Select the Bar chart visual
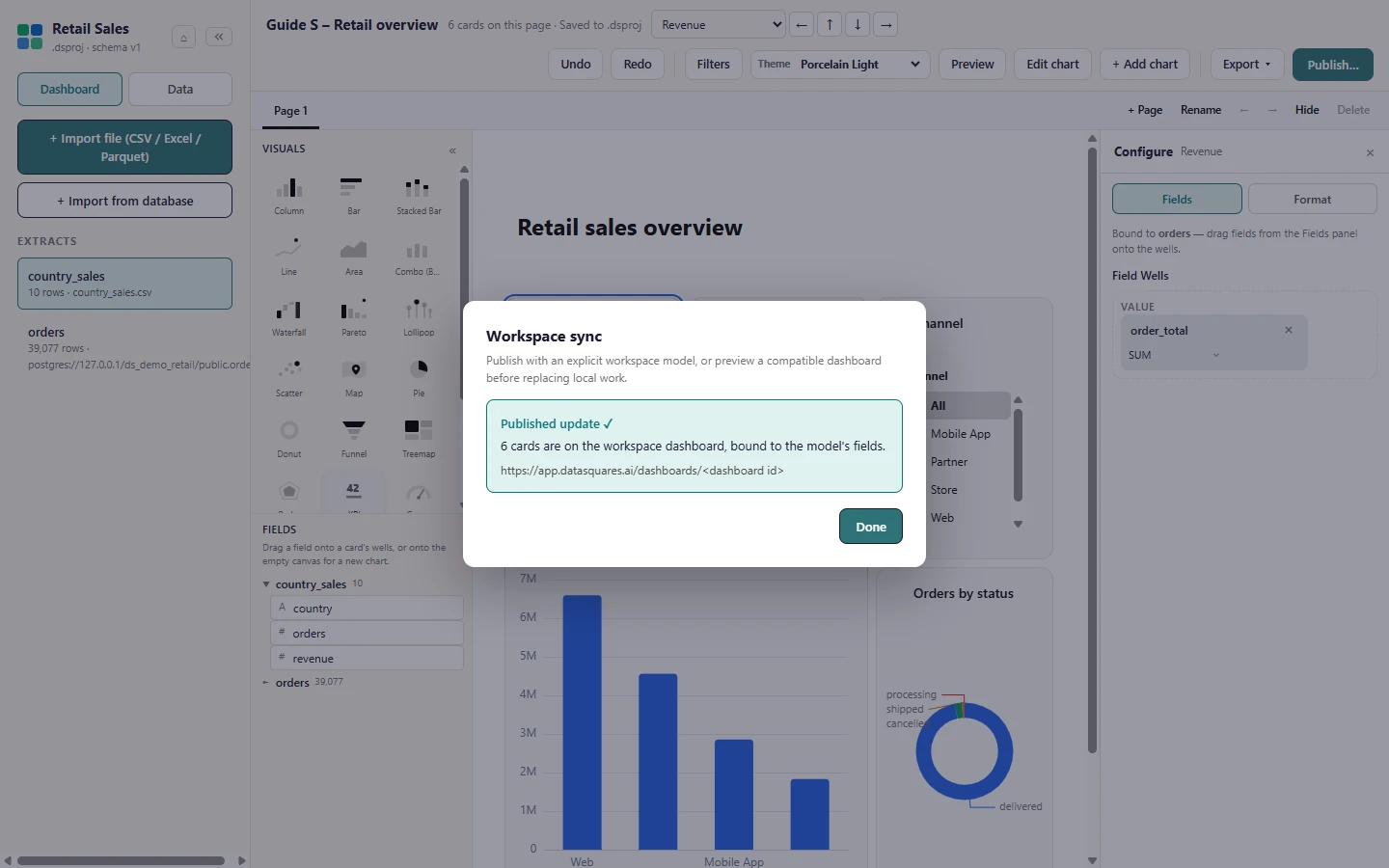Screen dimensions: 1389x868 click(353, 195)
